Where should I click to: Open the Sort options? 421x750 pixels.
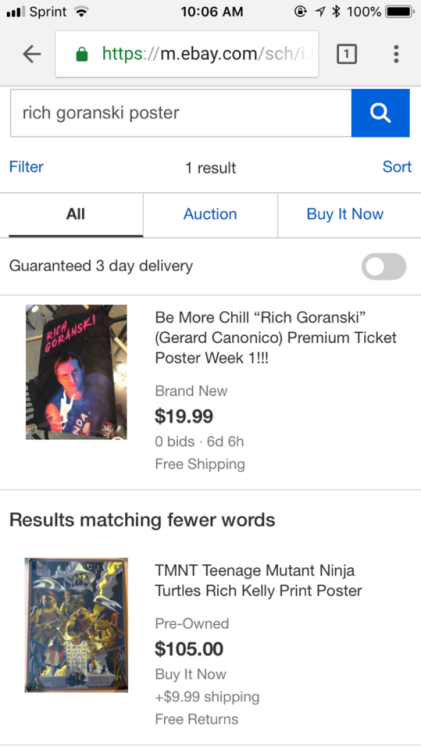pyautogui.click(x=397, y=167)
